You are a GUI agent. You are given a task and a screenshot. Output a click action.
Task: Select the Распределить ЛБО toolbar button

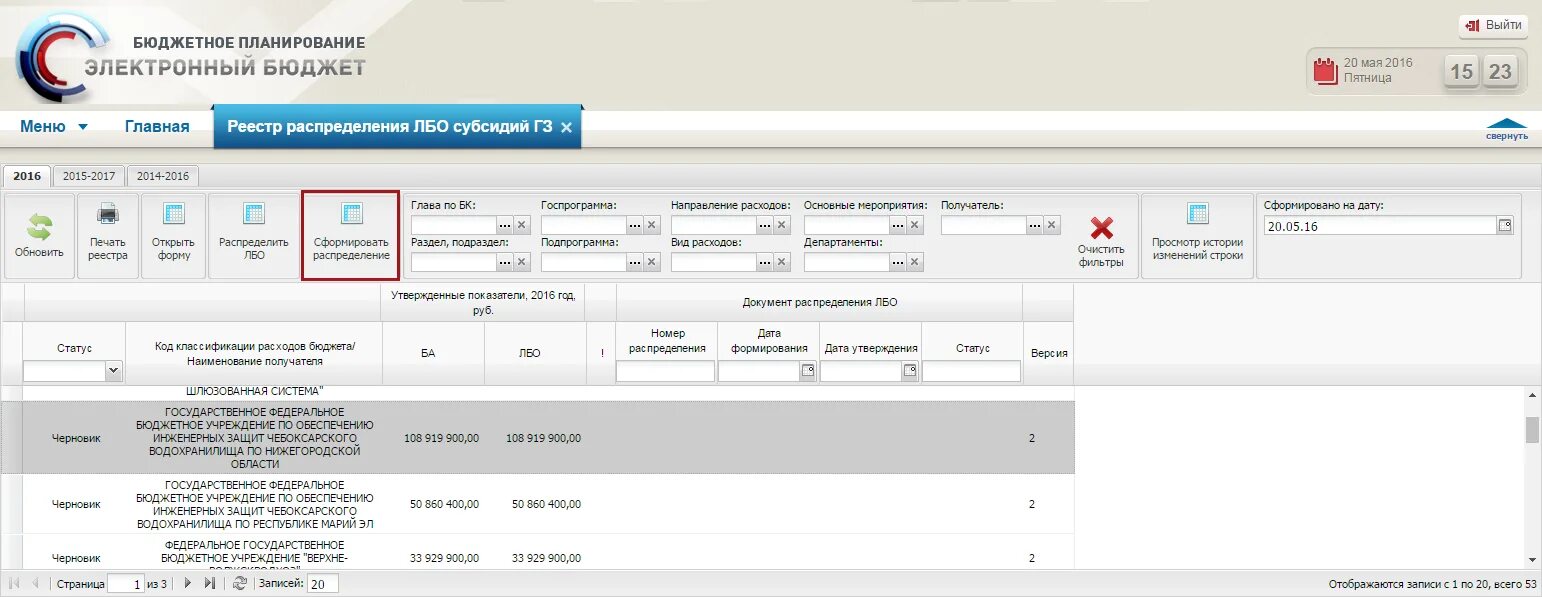coord(254,236)
